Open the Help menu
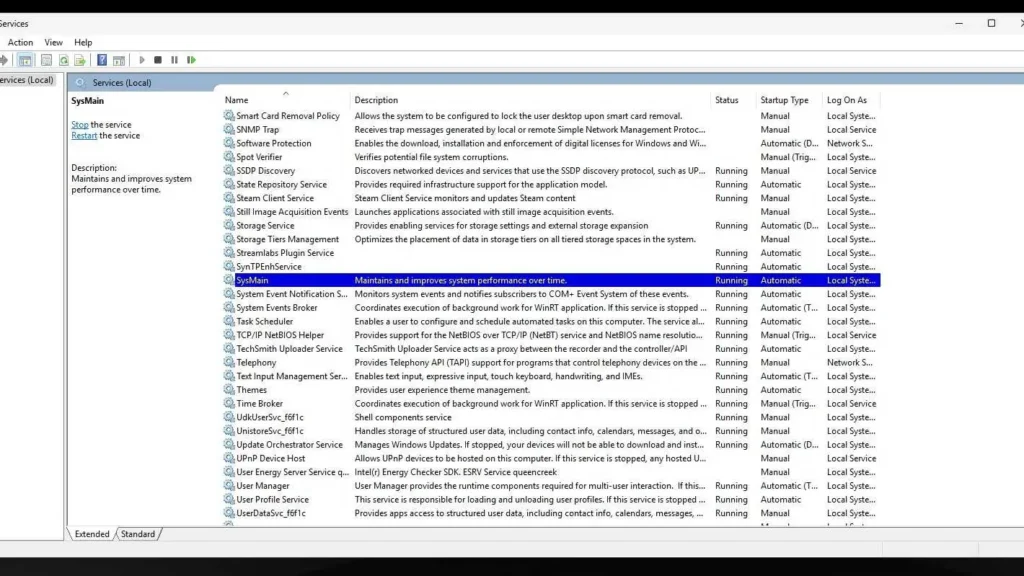This screenshot has width=1024, height=576. click(x=83, y=42)
